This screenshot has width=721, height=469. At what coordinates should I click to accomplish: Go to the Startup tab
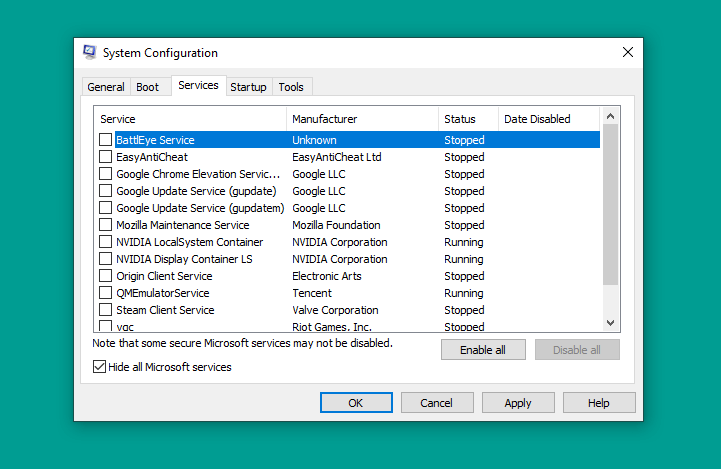(x=248, y=87)
